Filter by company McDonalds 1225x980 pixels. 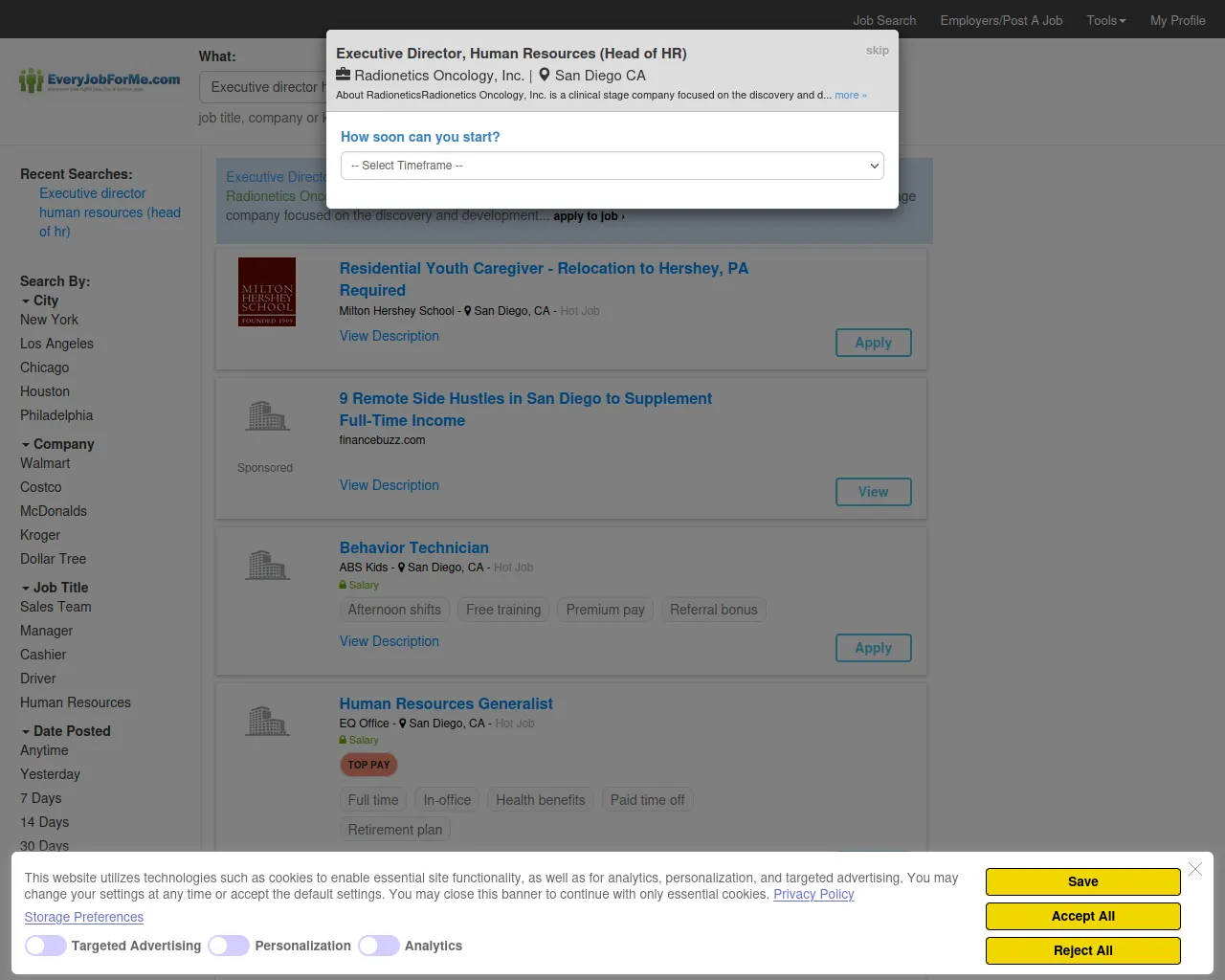click(x=54, y=511)
